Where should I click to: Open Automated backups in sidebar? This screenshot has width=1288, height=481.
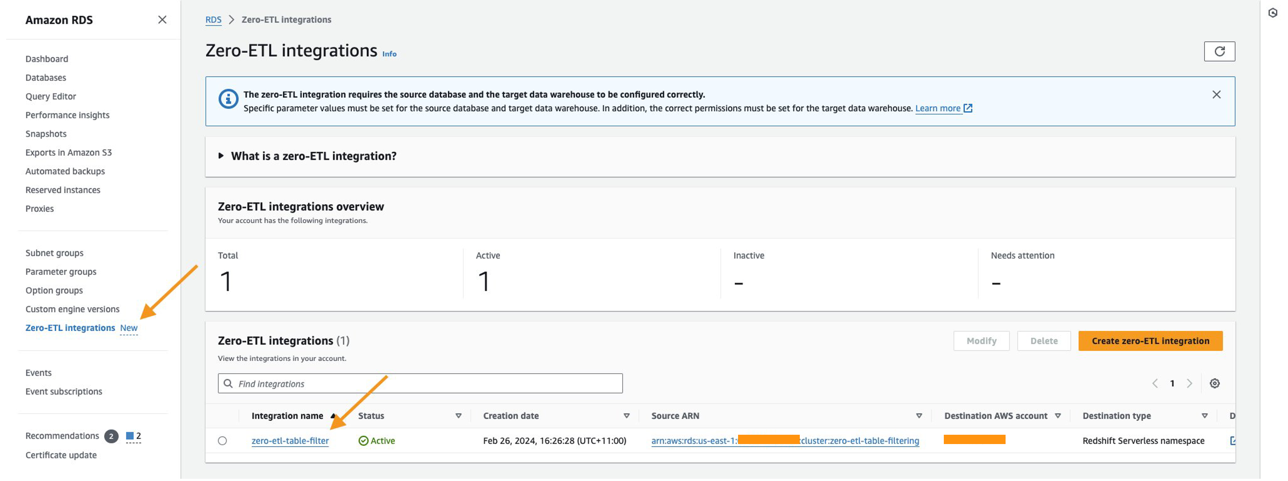pyautogui.click(x=65, y=172)
